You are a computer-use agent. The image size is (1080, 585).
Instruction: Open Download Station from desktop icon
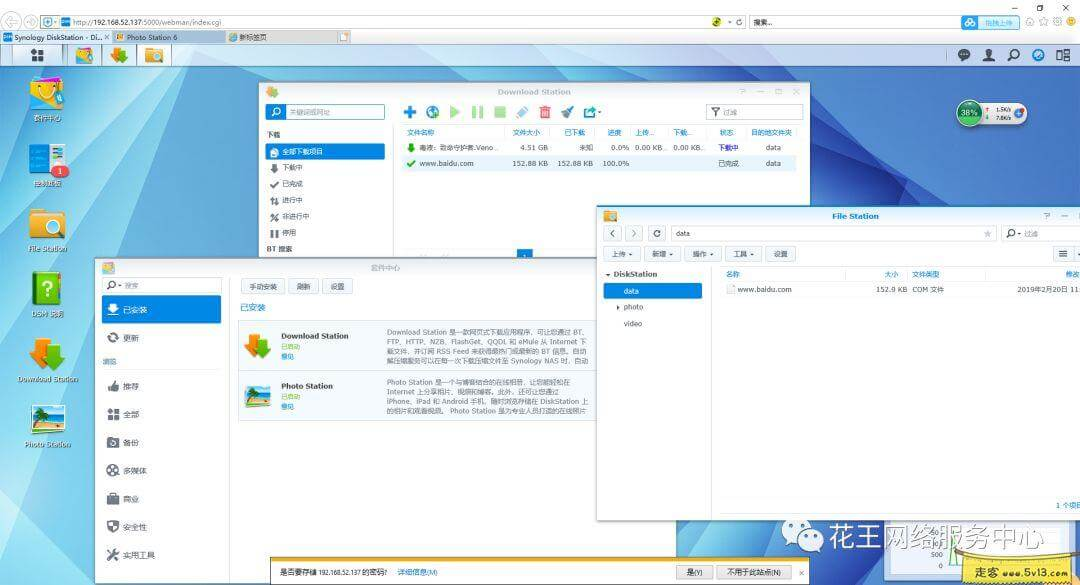pyautogui.click(x=47, y=359)
